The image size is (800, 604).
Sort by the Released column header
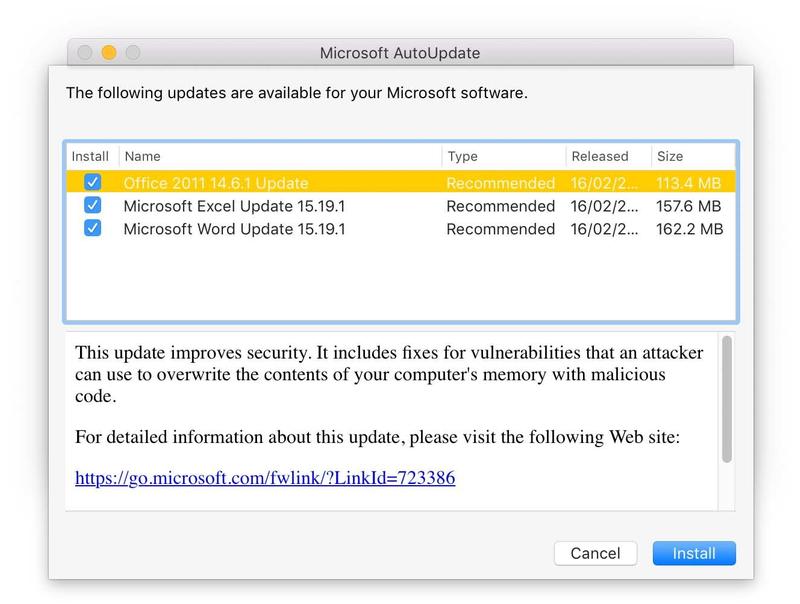tap(609, 156)
